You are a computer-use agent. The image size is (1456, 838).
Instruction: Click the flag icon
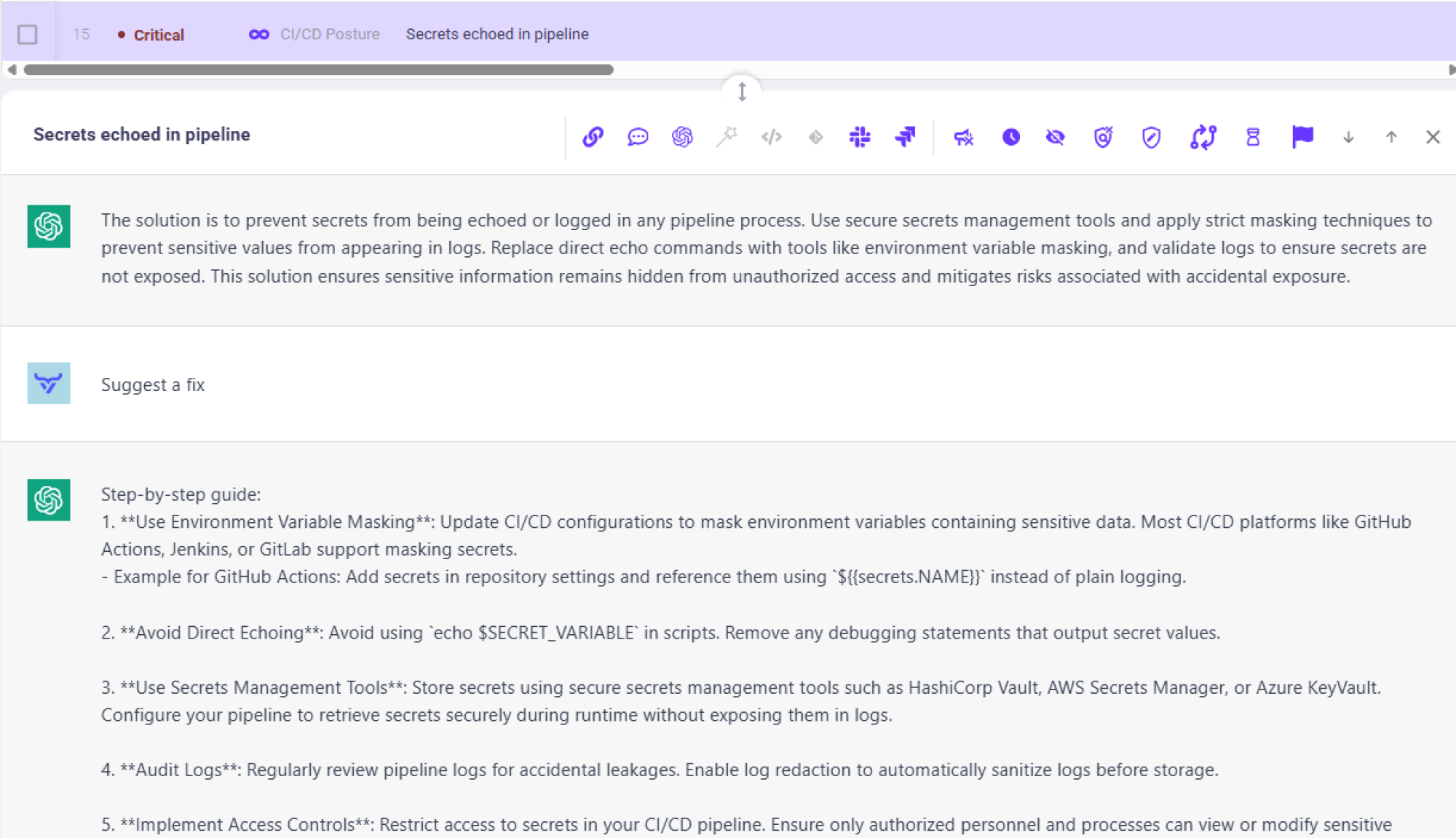(x=1302, y=136)
